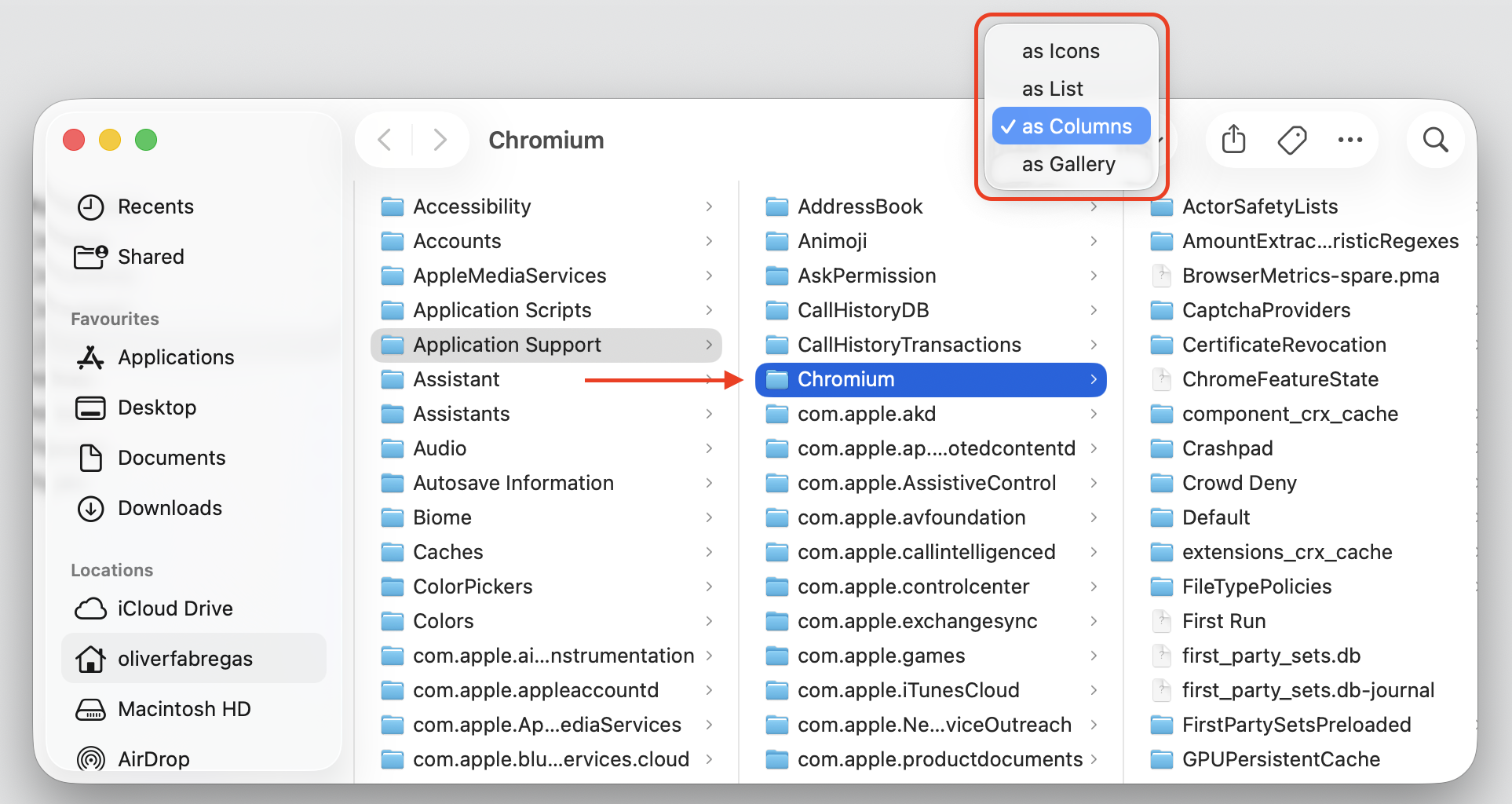Select the Caches folder icon

tap(392, 552)
